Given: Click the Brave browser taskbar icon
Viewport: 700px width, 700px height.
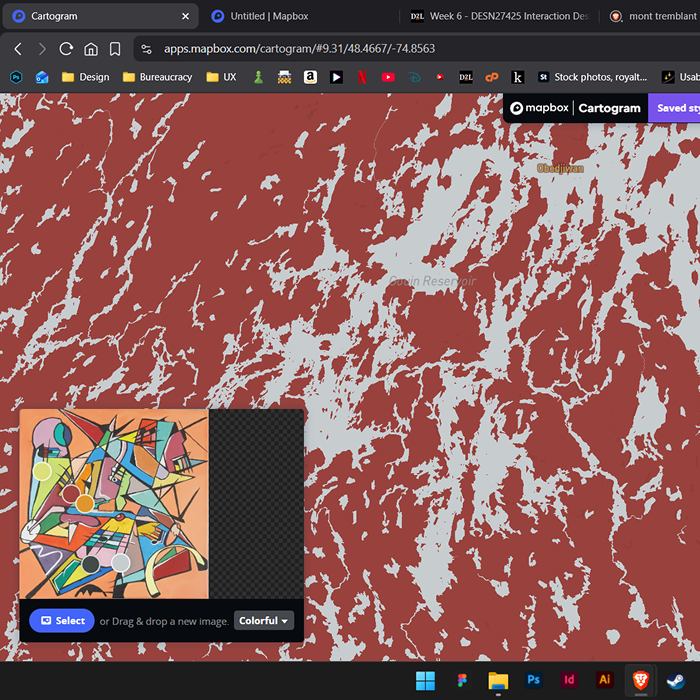Looking at the screenshot, I should 641,680.
